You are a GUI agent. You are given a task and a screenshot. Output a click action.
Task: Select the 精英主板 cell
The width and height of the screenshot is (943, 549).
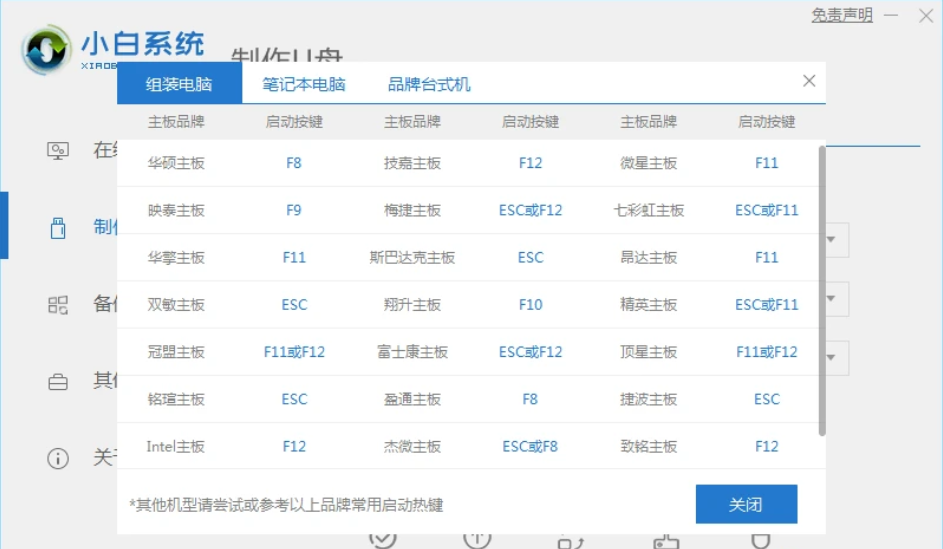[649, 305]
